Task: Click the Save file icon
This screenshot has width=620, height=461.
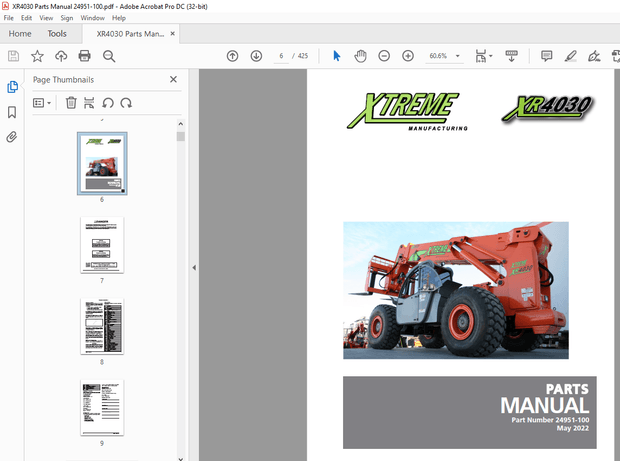Action: point(13,56)
